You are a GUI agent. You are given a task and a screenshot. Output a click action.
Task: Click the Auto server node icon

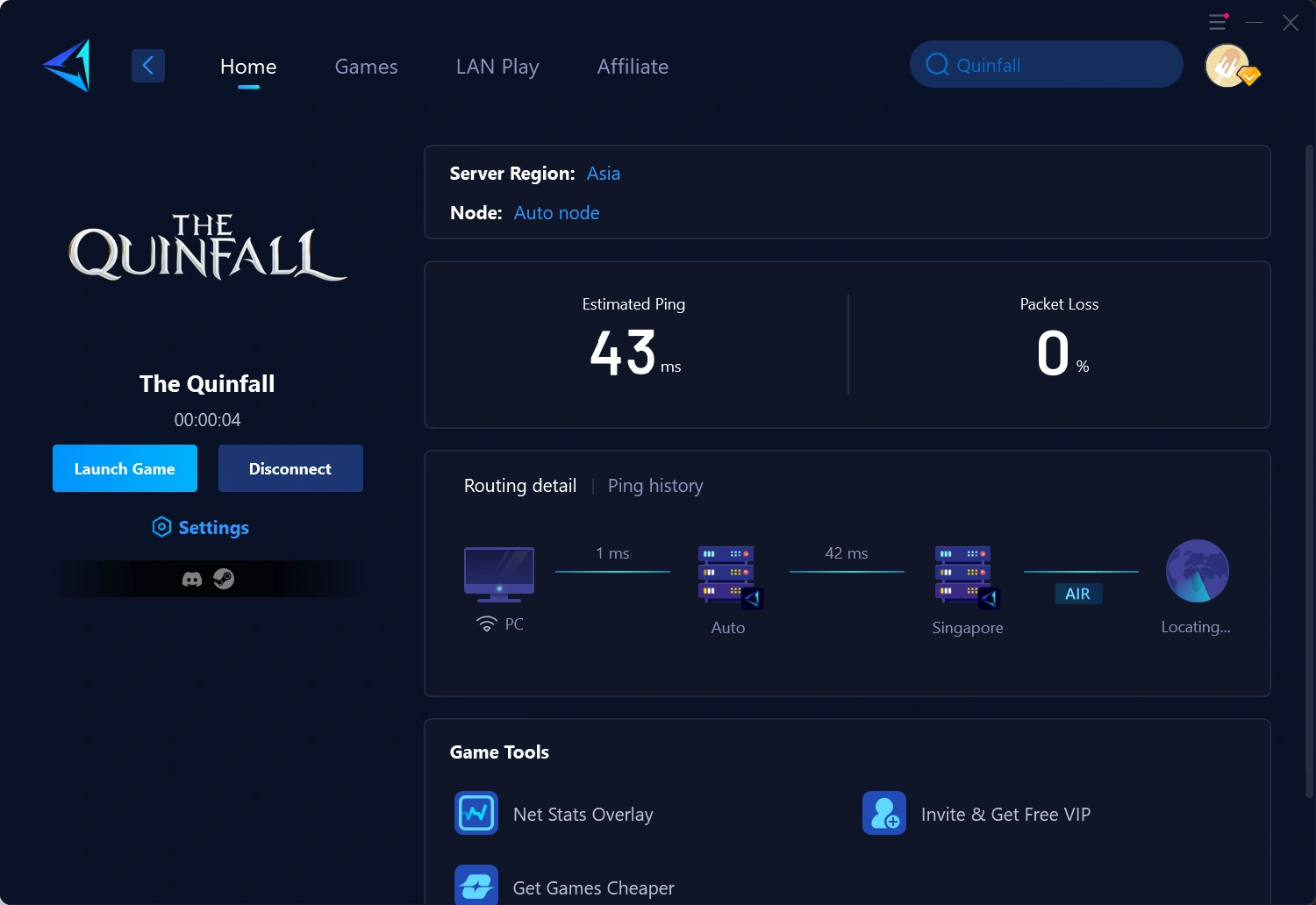click(730, 577)
